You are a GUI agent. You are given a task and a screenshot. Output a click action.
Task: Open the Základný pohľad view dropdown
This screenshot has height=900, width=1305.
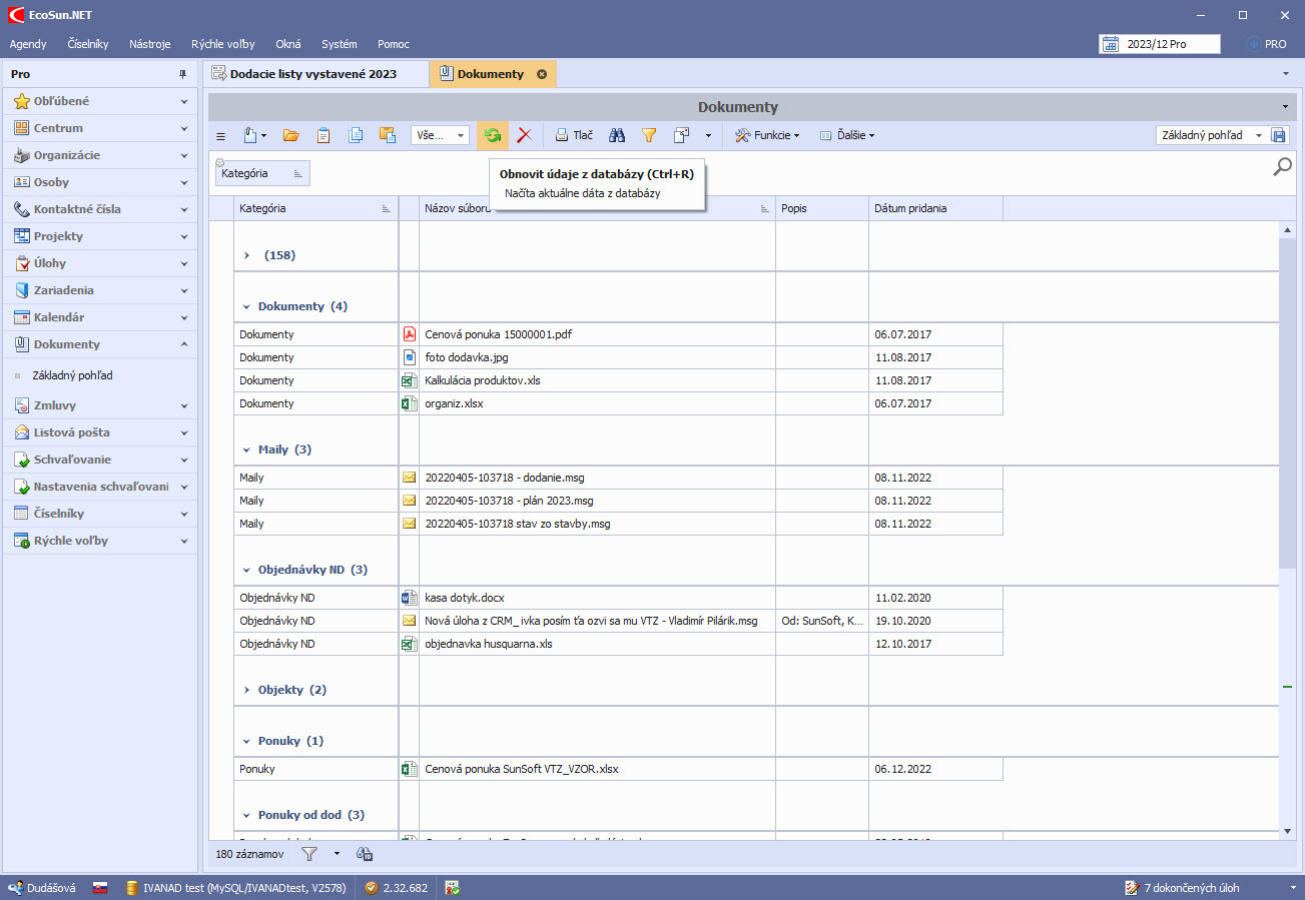tap(1259, 135)
